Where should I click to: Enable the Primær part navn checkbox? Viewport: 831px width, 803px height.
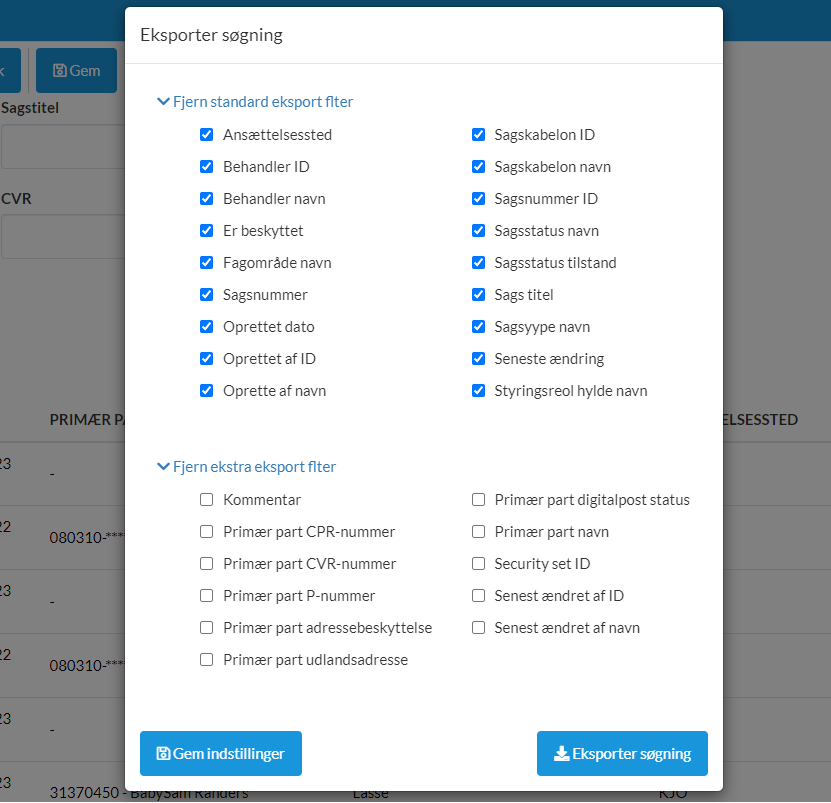(x=478, y=532)
